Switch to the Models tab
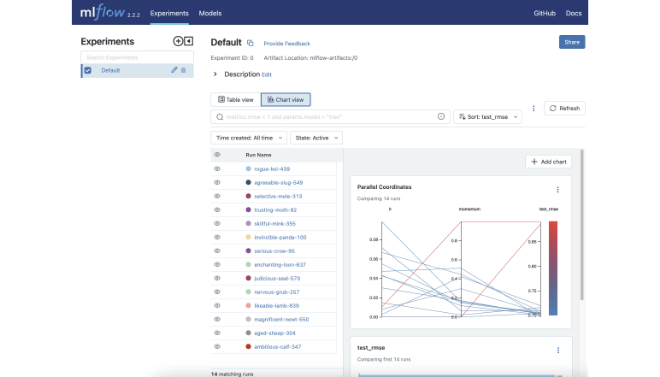The width and height of the screenshot is (660, 377). [x=210, y=13]
